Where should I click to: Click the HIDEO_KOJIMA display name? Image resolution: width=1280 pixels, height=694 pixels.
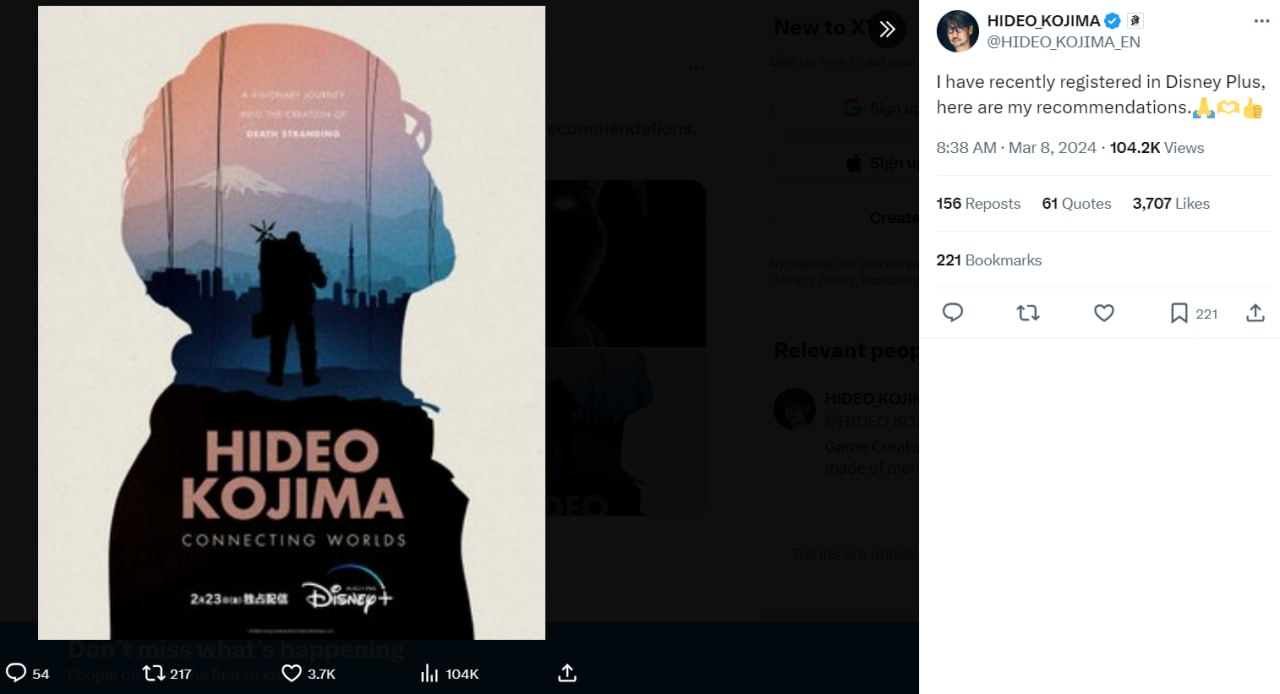[1043, 21]
